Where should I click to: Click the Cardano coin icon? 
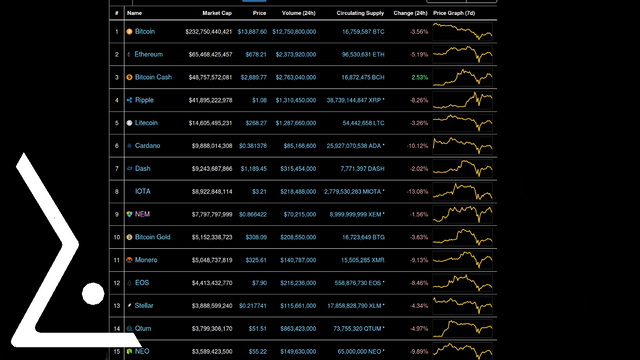[129, 146]
